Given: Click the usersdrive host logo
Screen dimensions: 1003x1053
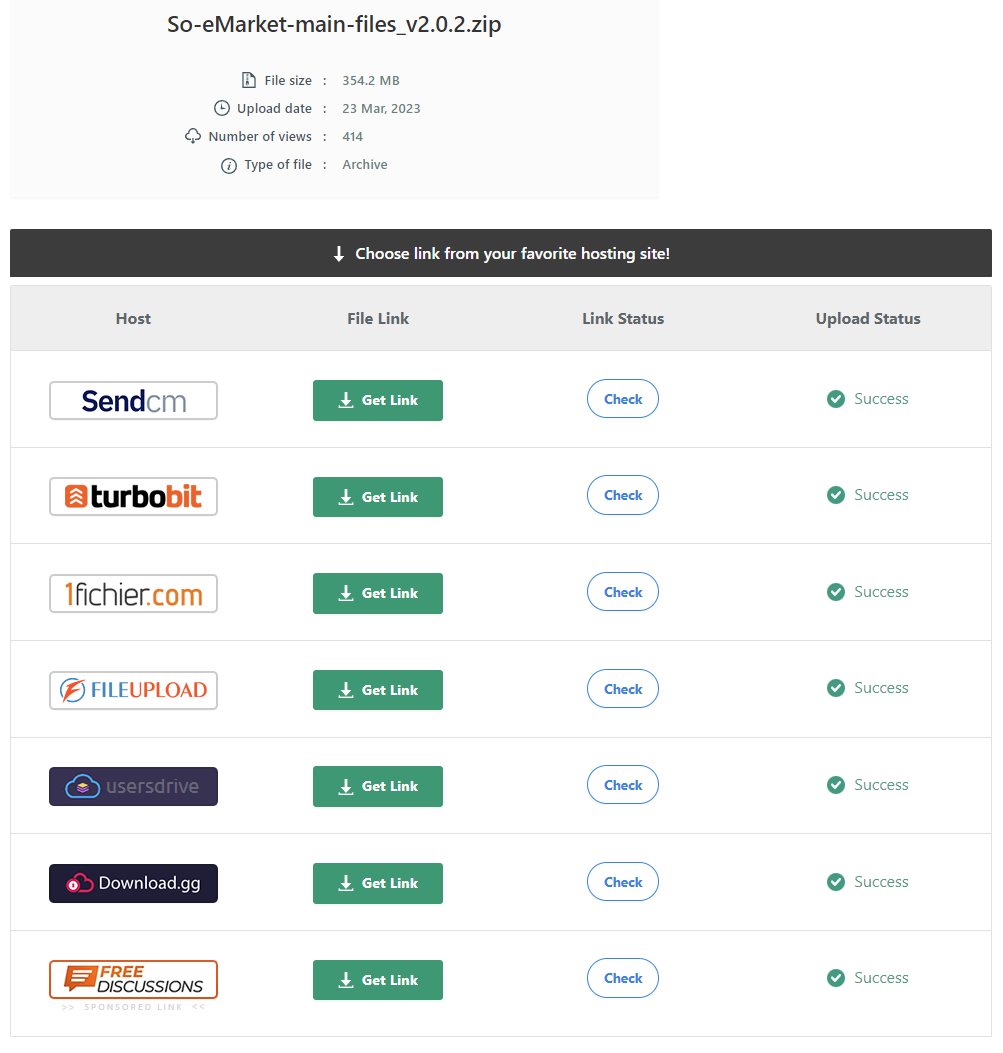Looking at the screenshot, I should click(x=133, y=787).
